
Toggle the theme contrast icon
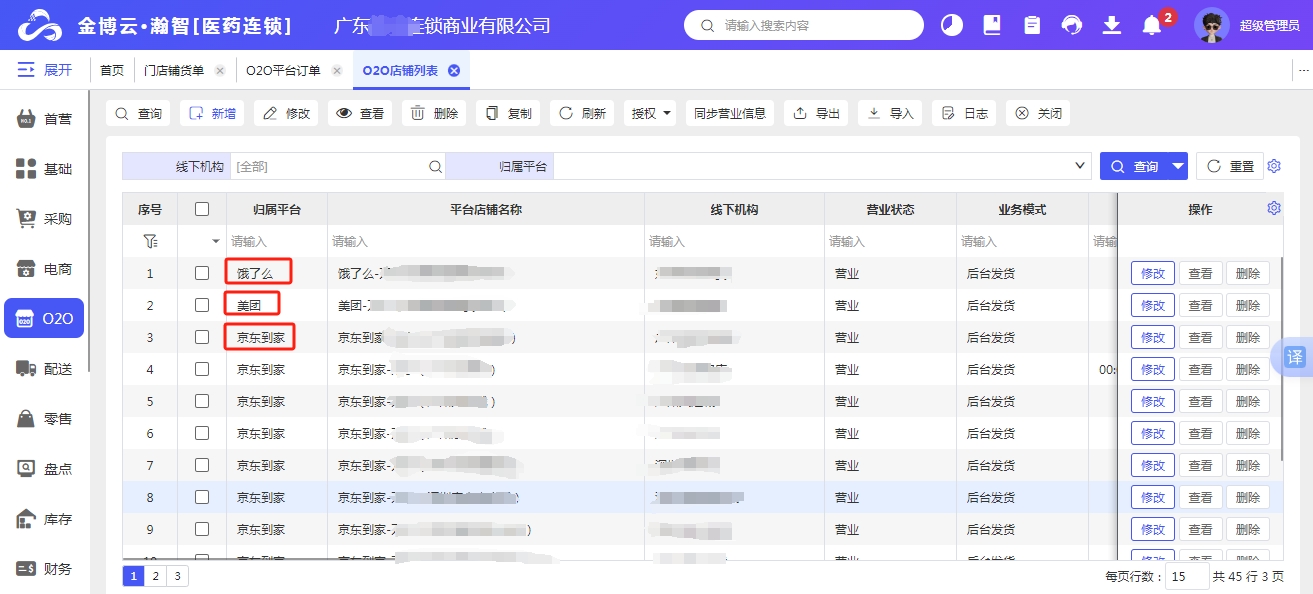click(x=952, y=26)
